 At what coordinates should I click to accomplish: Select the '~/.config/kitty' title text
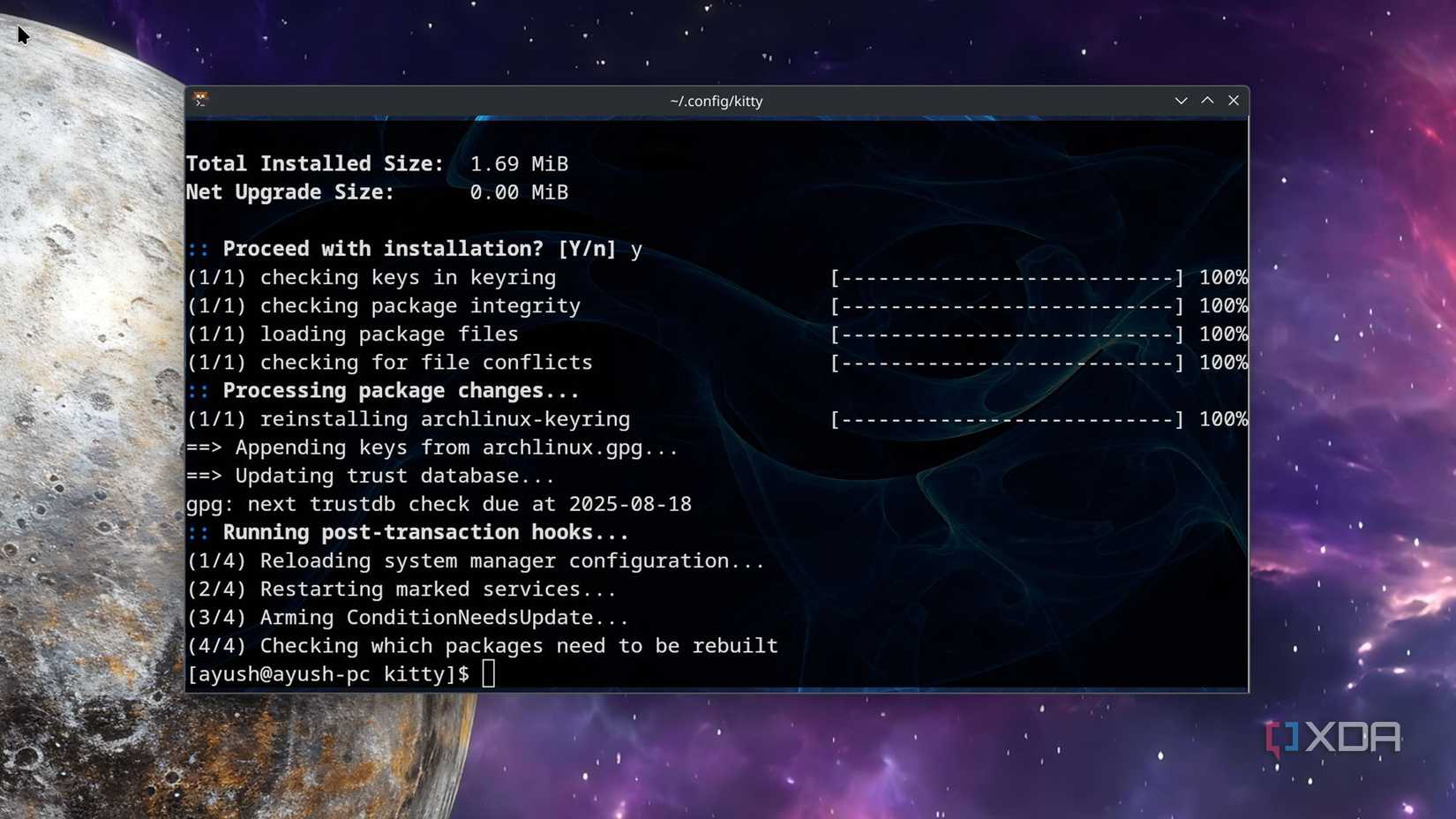click(x=717, y=101)
